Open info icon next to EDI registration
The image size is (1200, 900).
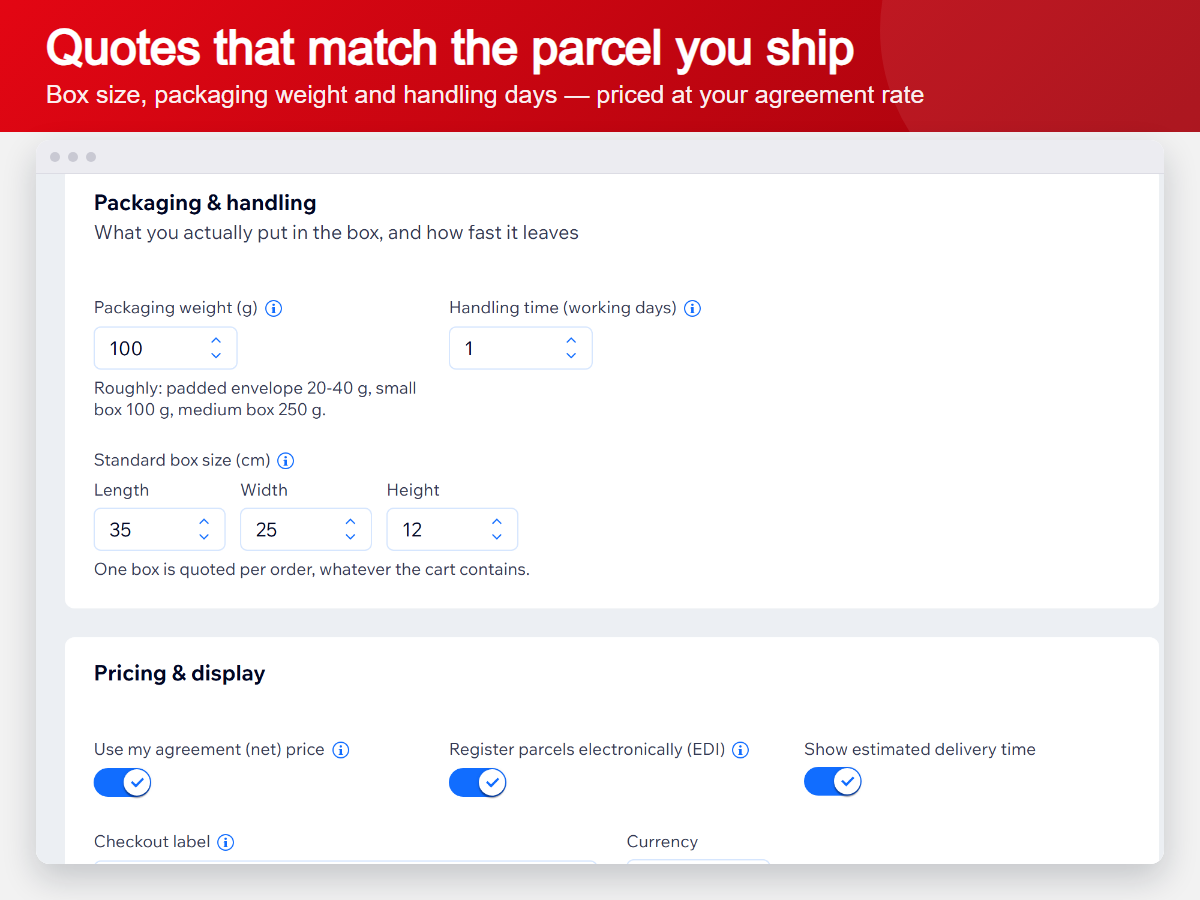(740, 750)
